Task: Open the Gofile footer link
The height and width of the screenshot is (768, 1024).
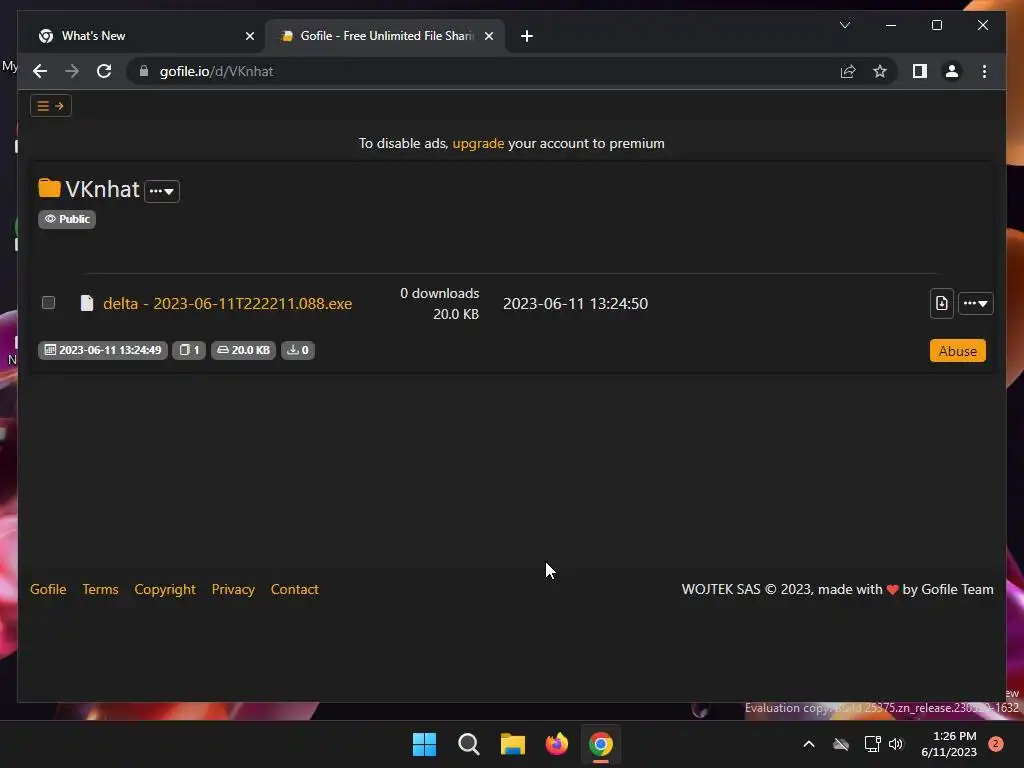Action: (48, 589)
